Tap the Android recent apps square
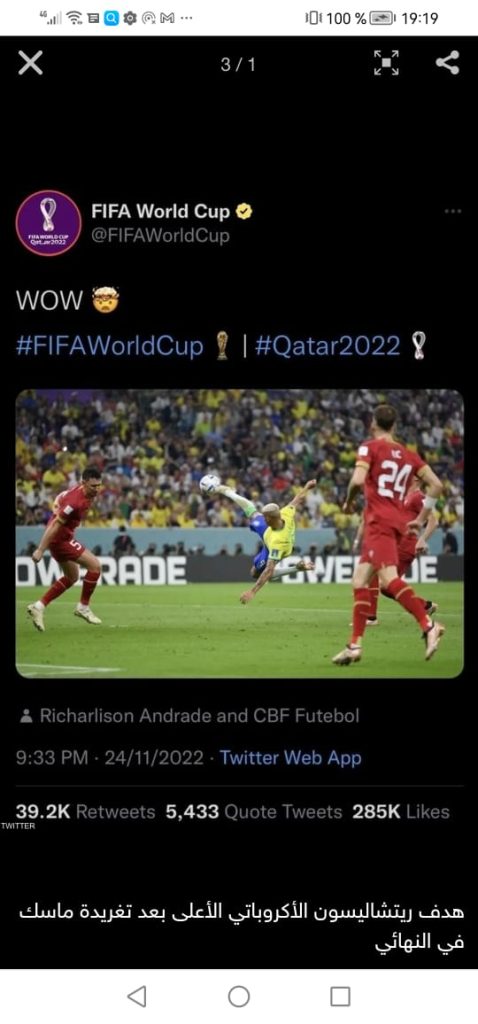 coord(340,997)
